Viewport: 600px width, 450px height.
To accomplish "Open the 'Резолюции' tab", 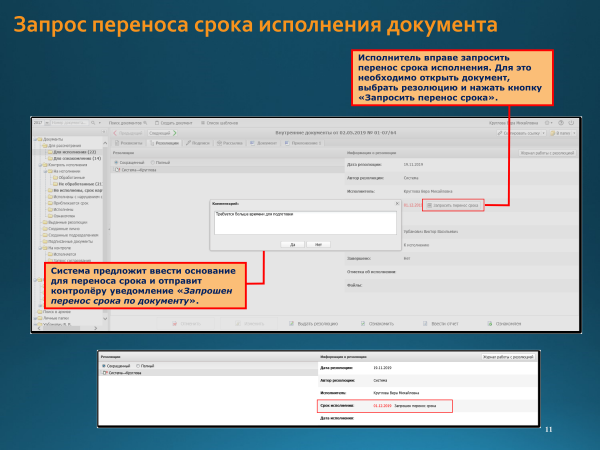I will pyautogui.click(x=164, y=143).
